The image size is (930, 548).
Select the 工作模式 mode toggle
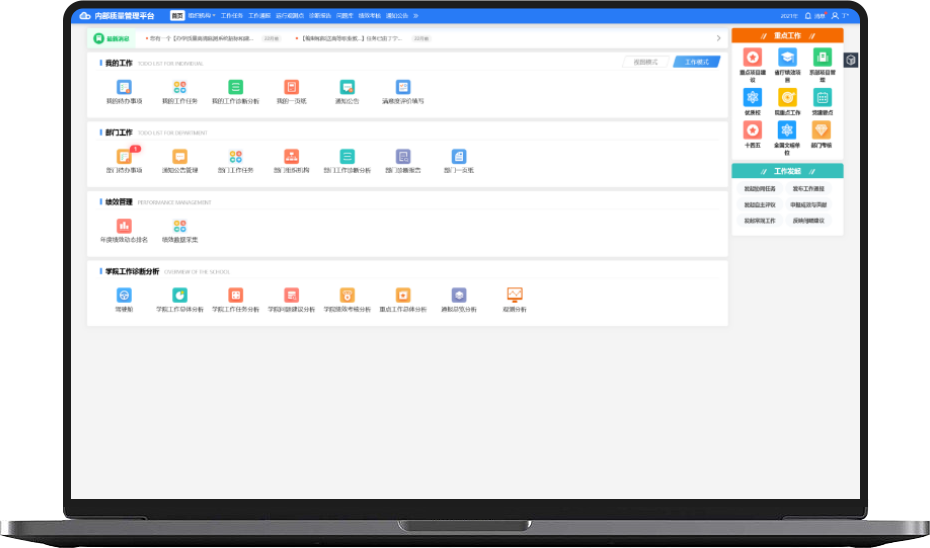point(696,62)
